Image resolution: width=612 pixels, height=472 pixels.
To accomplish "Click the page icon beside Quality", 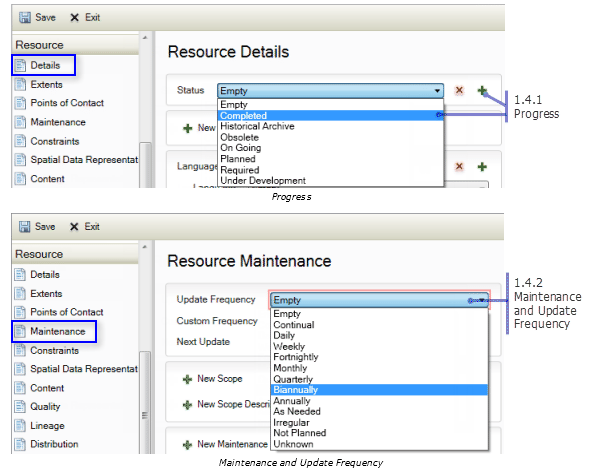I will click(x=22, y=407).
